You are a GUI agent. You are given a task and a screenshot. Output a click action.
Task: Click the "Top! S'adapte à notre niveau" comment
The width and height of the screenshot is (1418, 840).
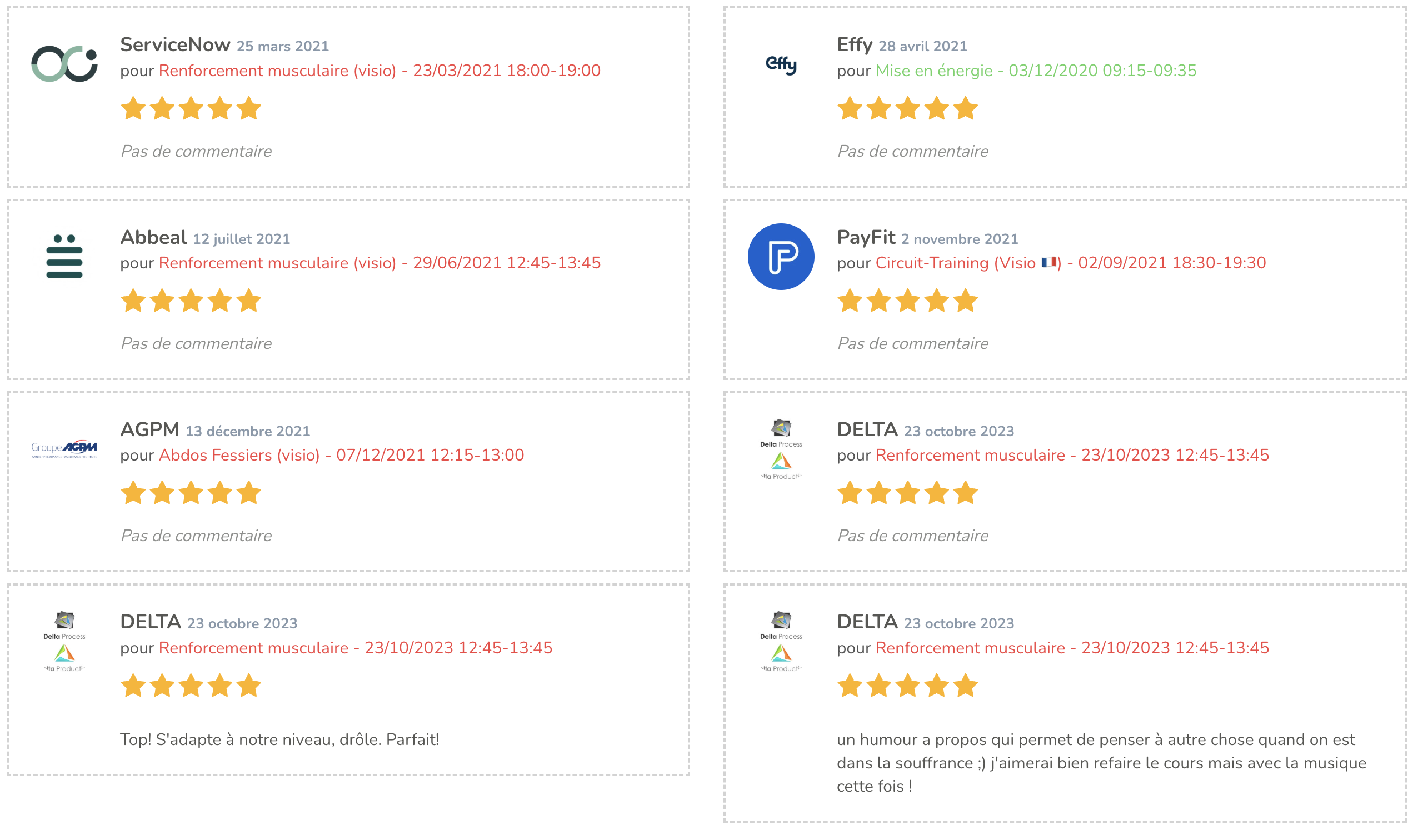279,741
